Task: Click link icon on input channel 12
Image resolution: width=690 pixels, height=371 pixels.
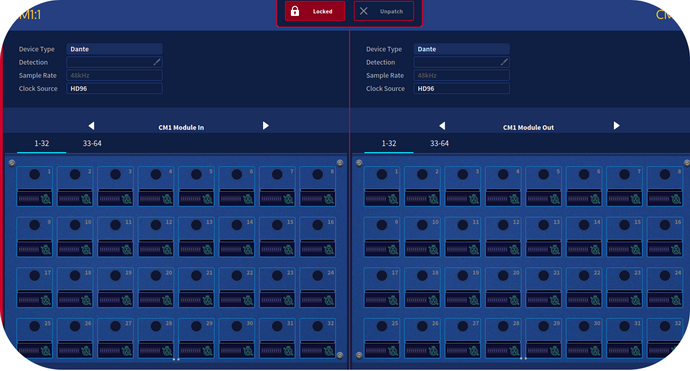Action: coord(167,250)
